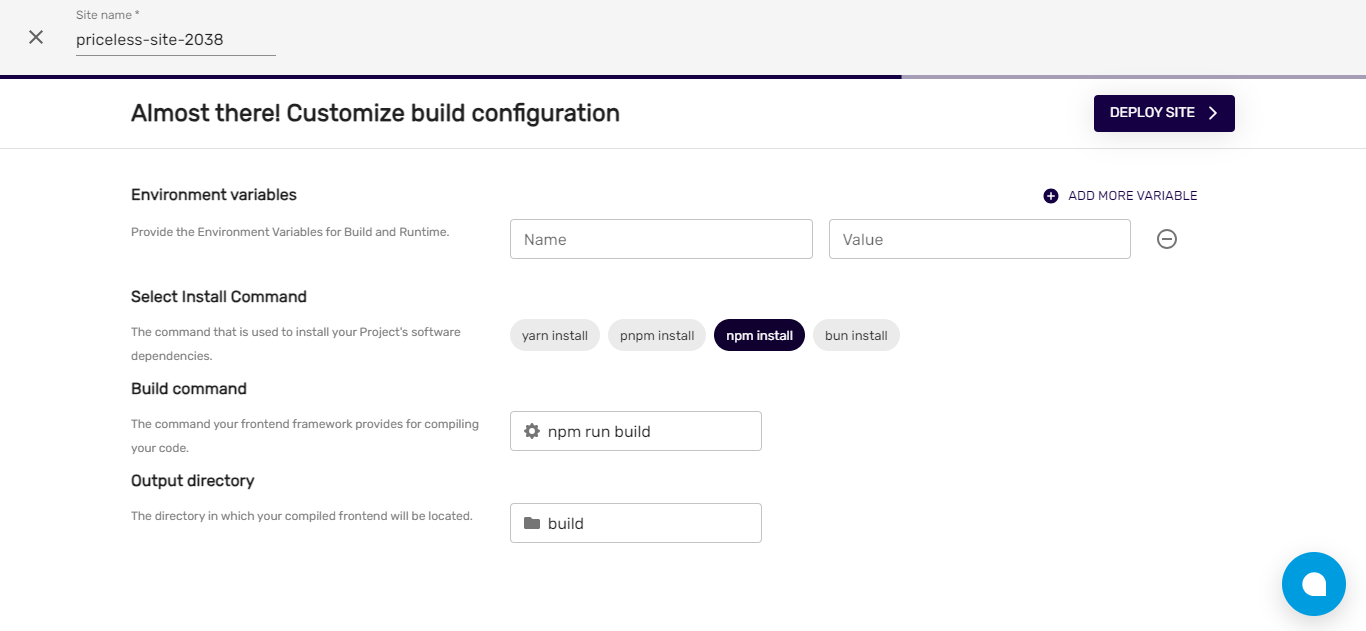Click the environment variable Value field

[979, 240]
